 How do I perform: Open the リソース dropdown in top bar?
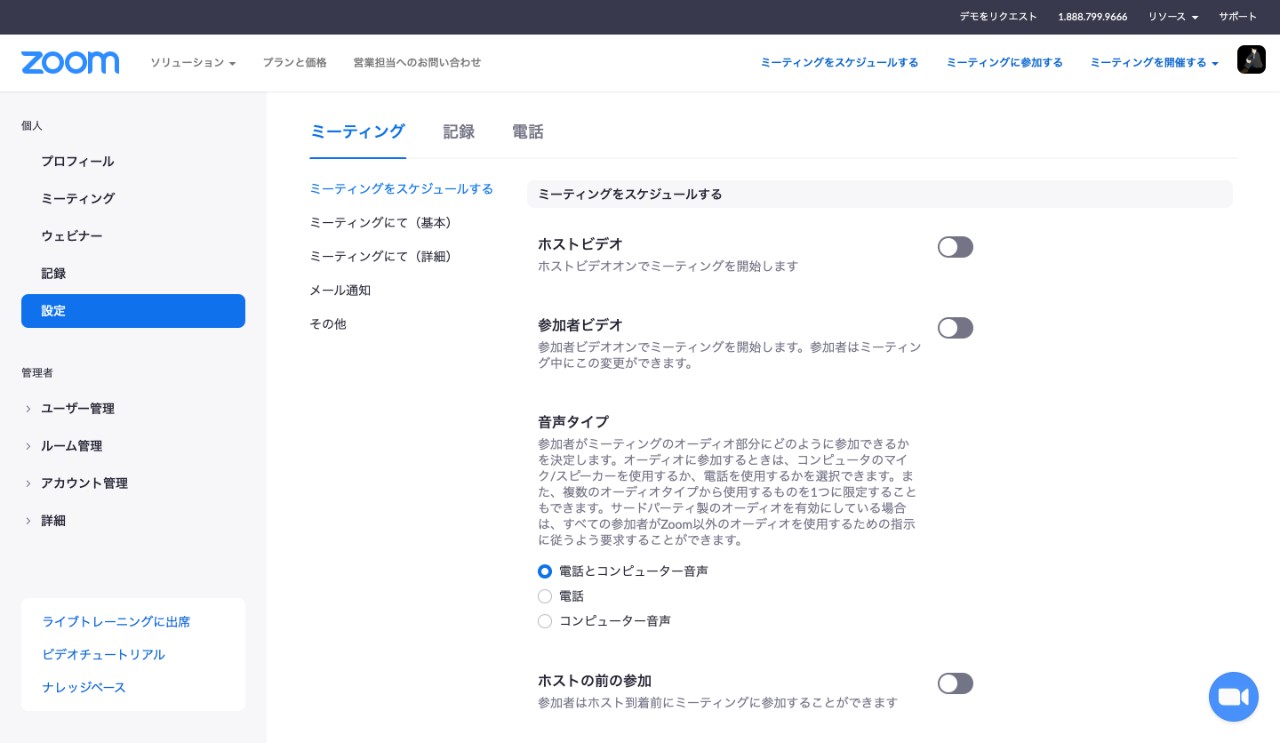[1172, 17]
